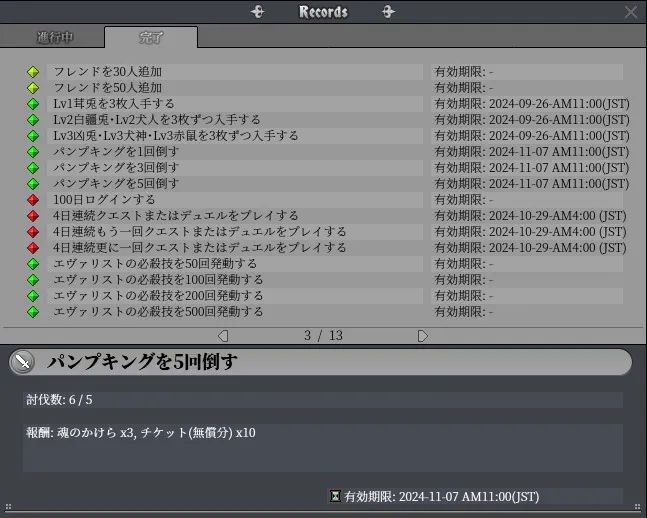Click green gem beside Lv3凶兎 record
This screenshot has height=518, width=647.
33,136
